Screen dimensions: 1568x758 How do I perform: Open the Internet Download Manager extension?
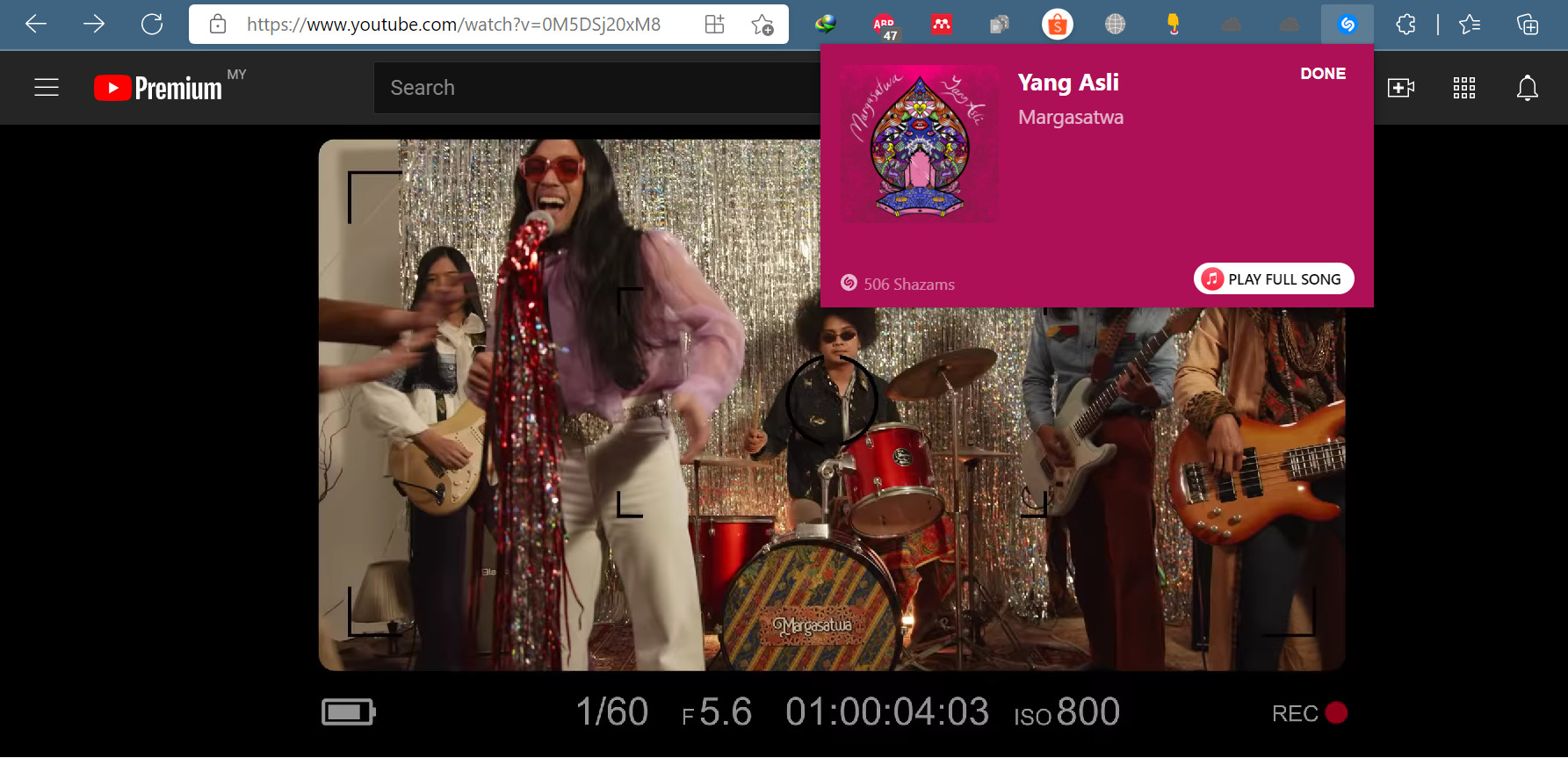pos(825,25)
